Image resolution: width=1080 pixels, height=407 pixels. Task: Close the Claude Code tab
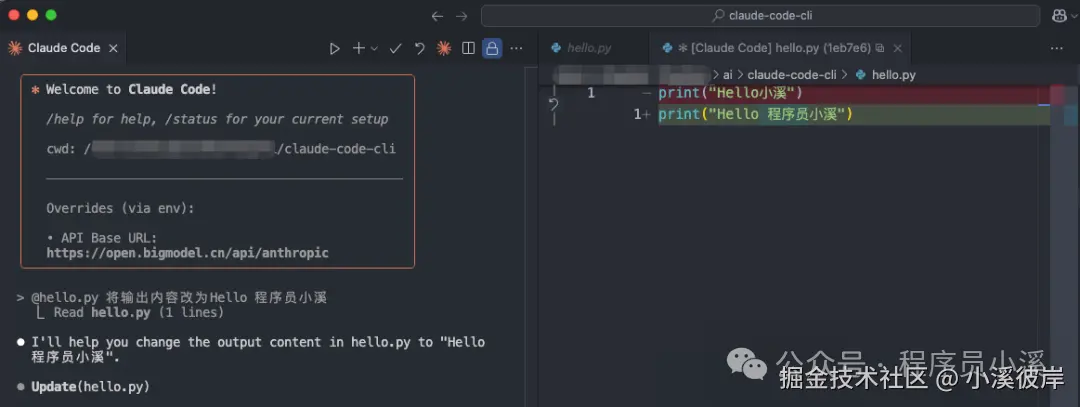tap(114, 48)
